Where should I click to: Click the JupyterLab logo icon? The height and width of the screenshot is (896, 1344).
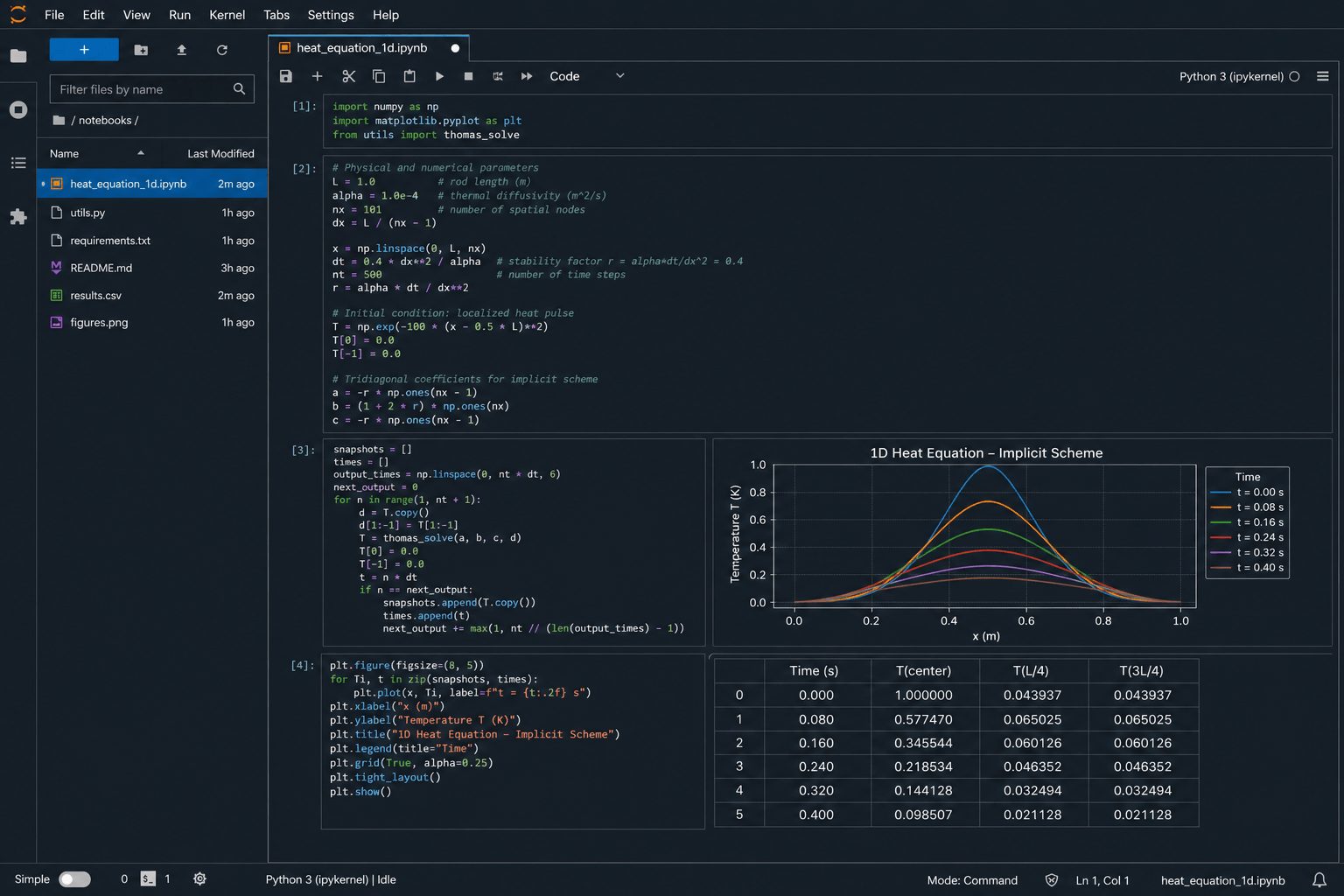coord(18,15)
